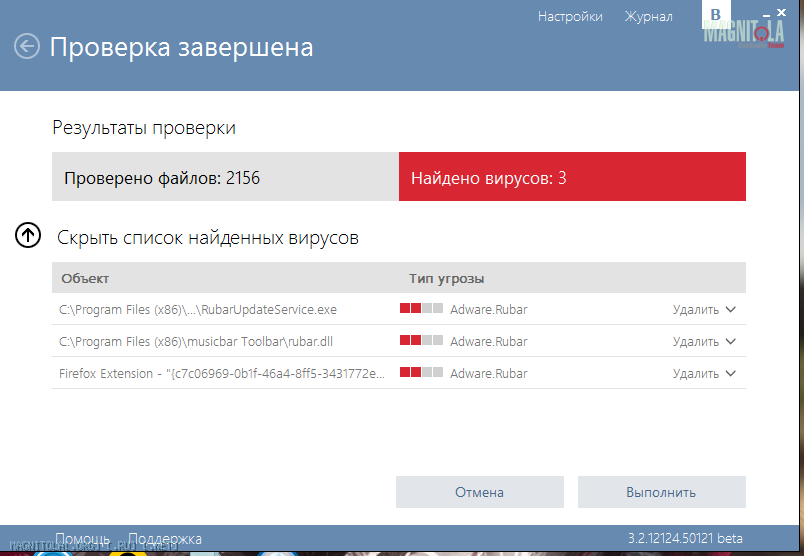Select the Firefox Extension object entry

222,373
